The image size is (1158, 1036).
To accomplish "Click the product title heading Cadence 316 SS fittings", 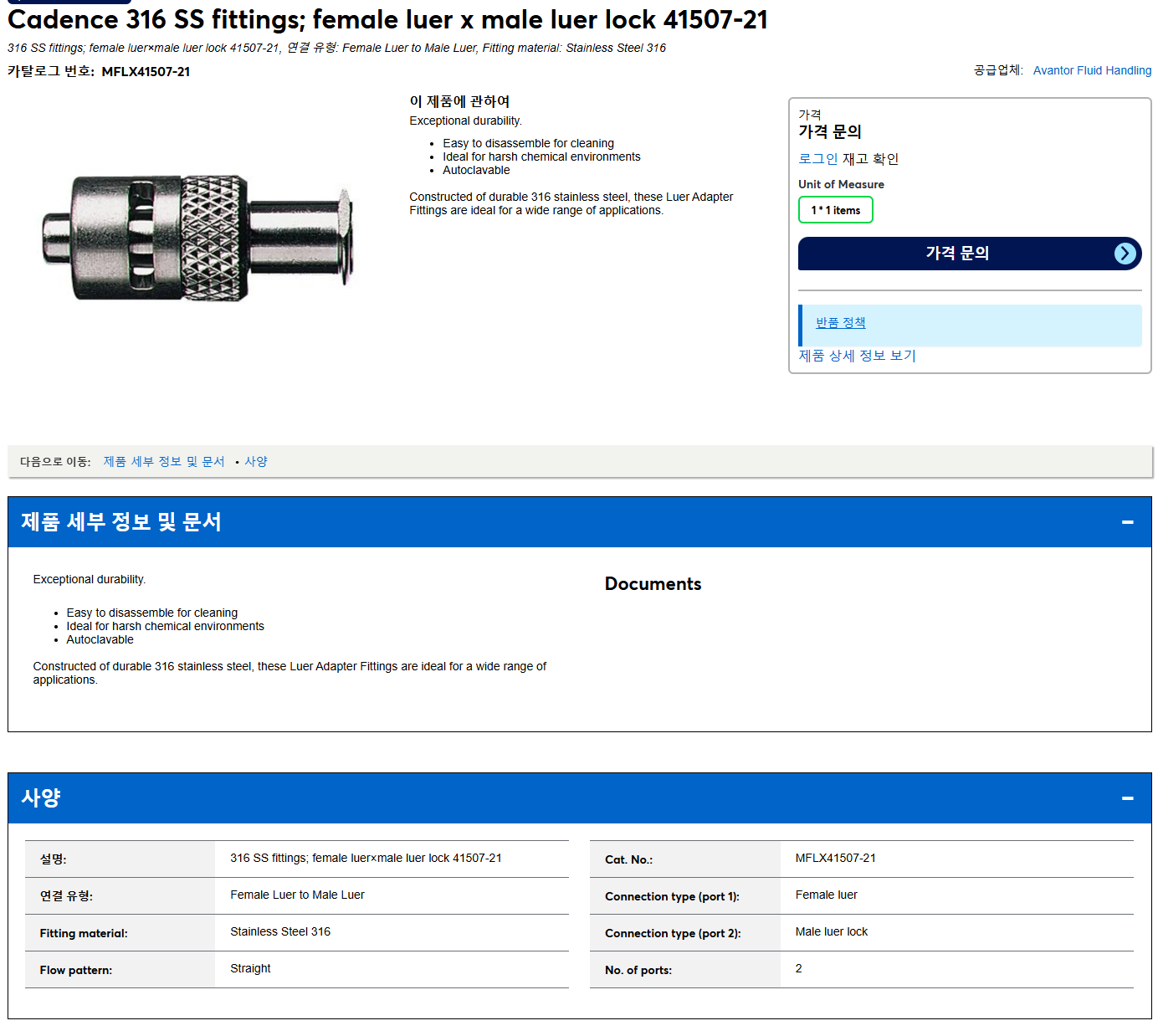I will click(x=387, y=19).
